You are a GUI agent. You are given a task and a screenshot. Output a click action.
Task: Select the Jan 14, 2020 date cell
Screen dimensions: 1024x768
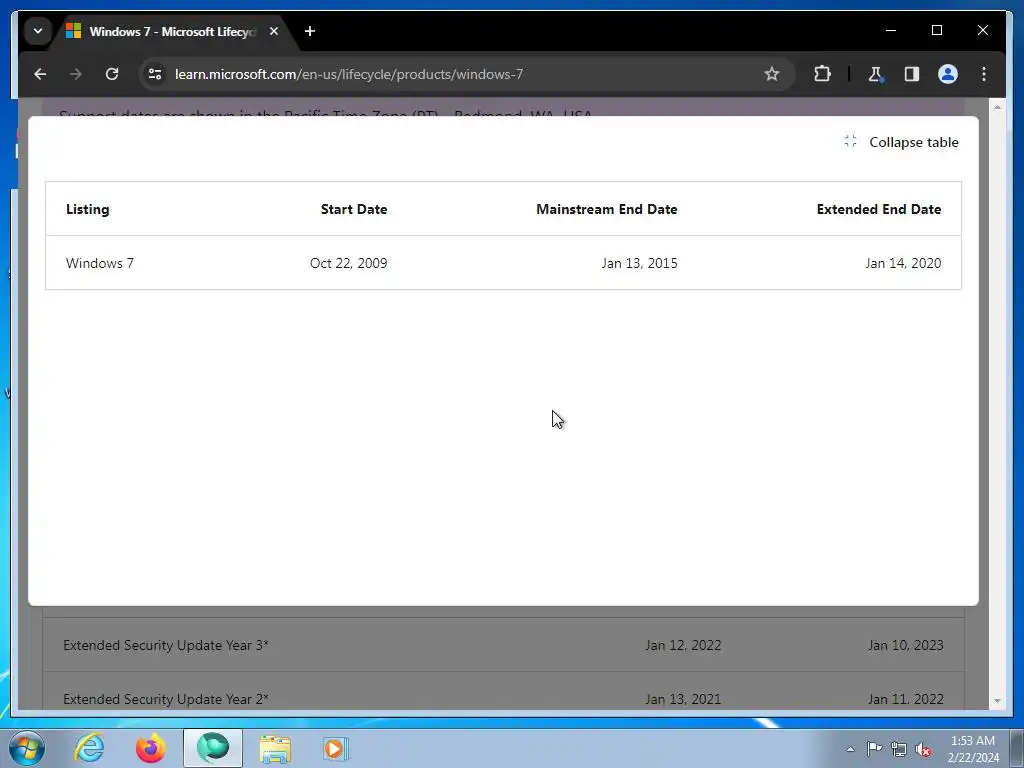903,263
